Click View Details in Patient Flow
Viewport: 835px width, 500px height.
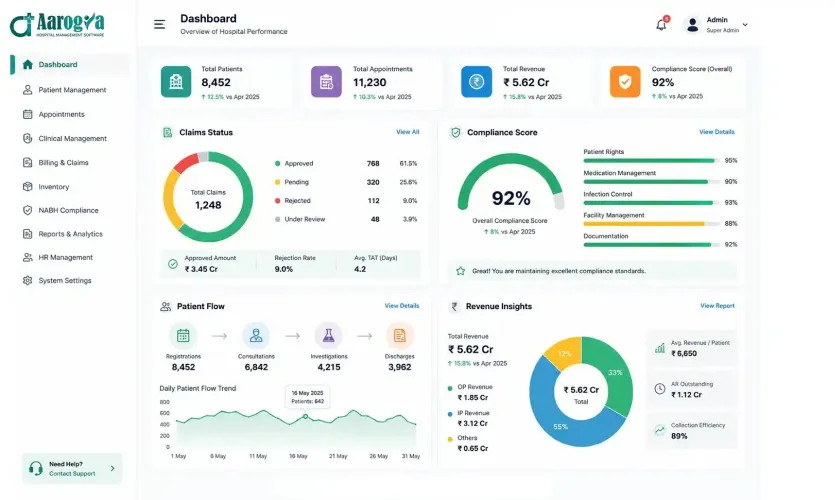[402, 306]
